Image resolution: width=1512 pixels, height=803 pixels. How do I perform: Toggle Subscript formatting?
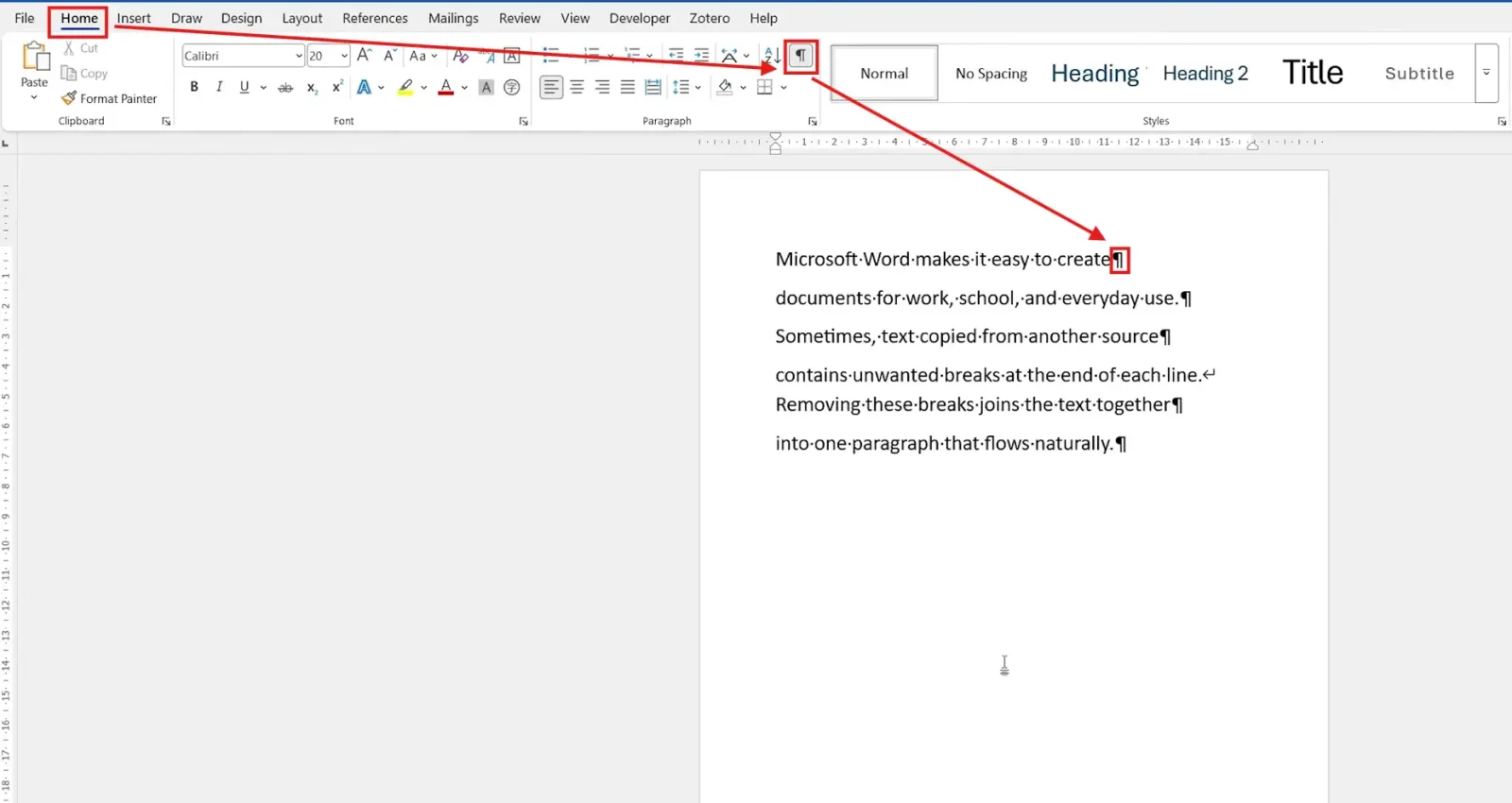tap(312, 87)
